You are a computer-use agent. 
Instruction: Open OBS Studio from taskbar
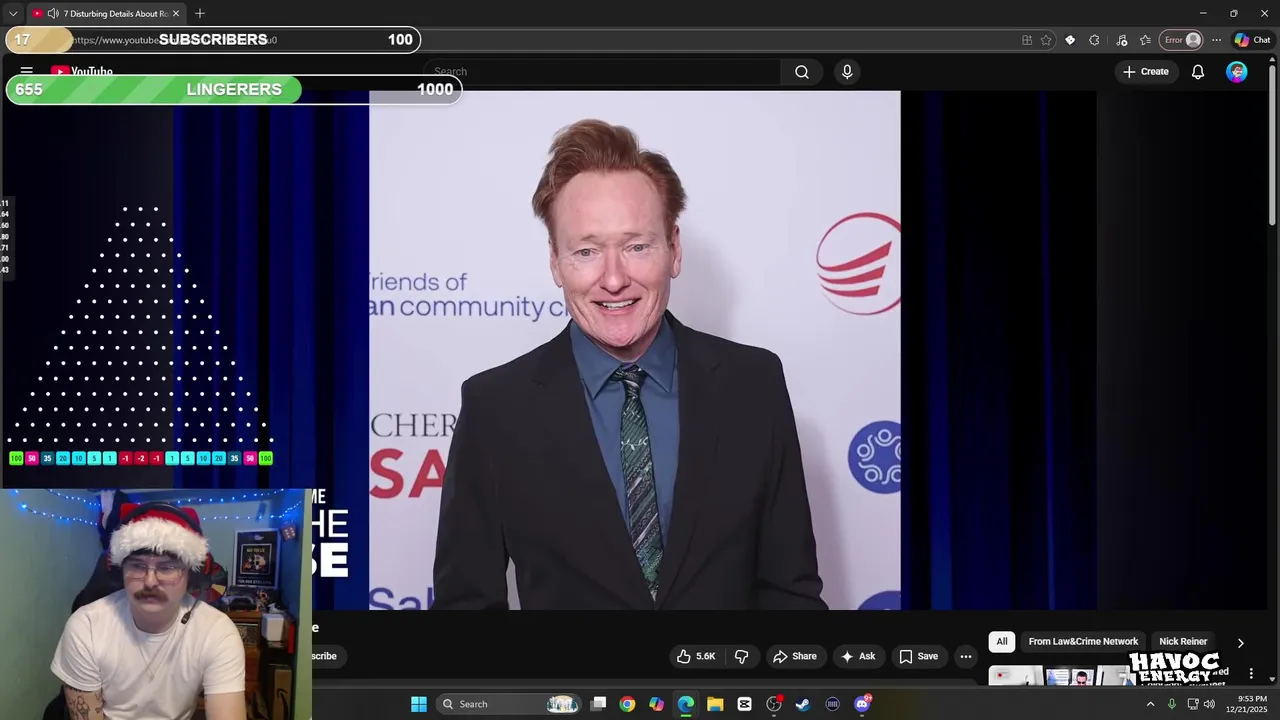[x=774, y=704]
